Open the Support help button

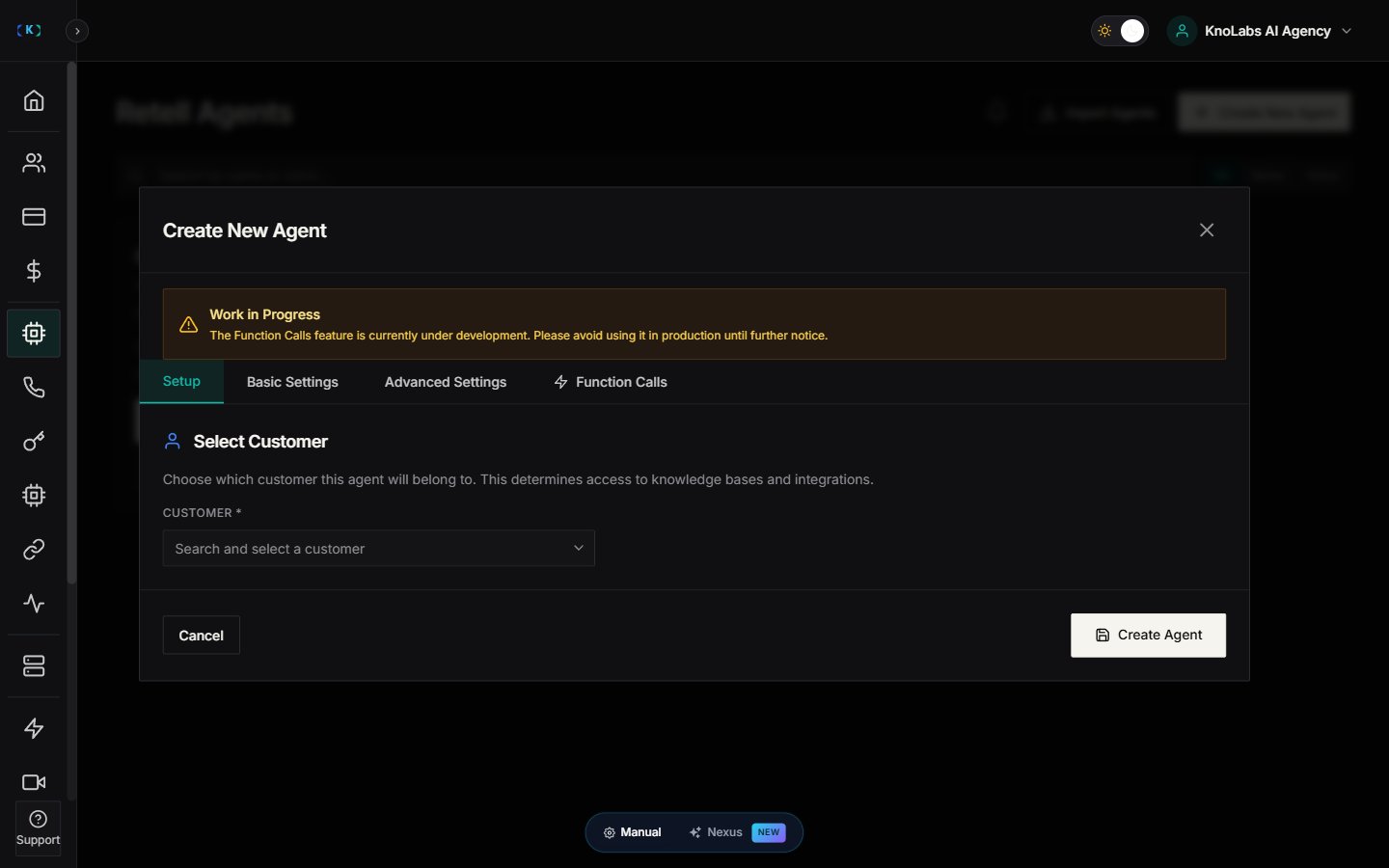38,828
